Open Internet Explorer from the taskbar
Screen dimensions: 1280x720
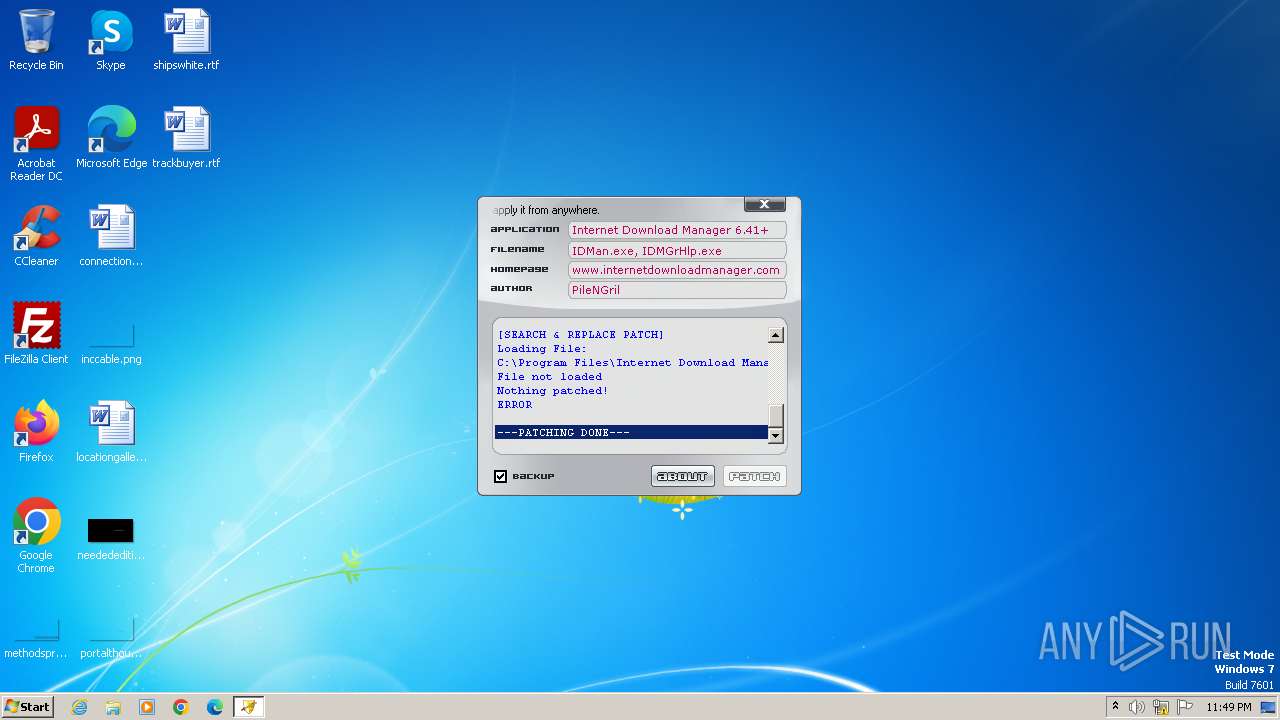point(79,707)
